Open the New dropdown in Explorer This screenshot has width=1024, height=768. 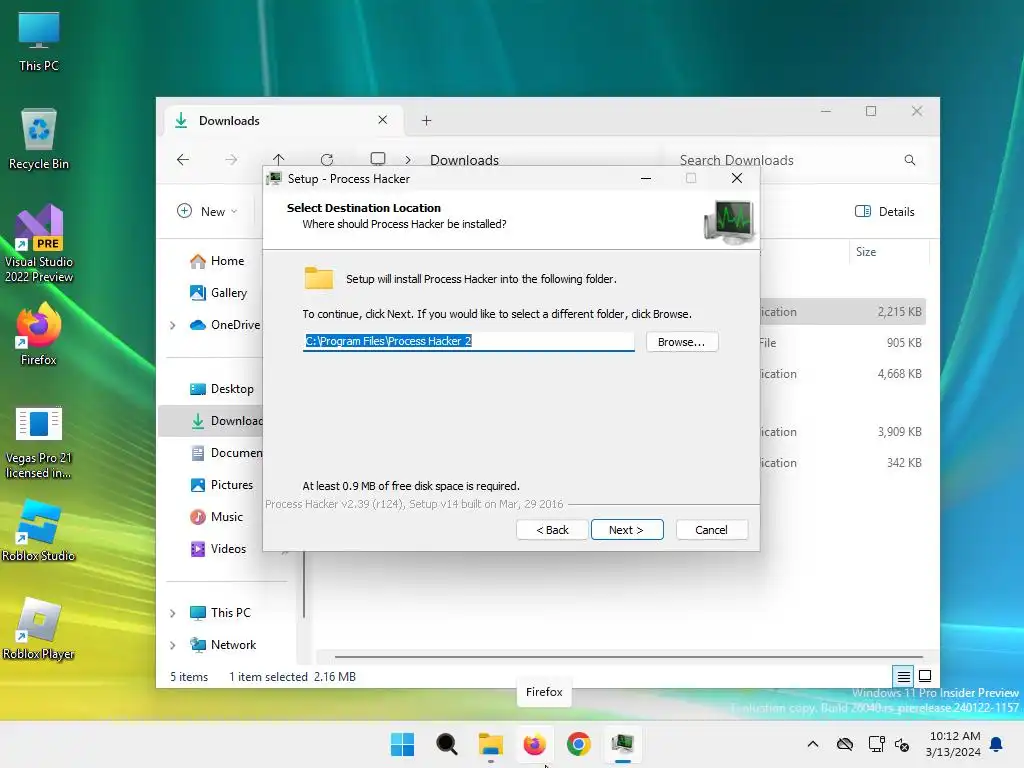[207, 211]
